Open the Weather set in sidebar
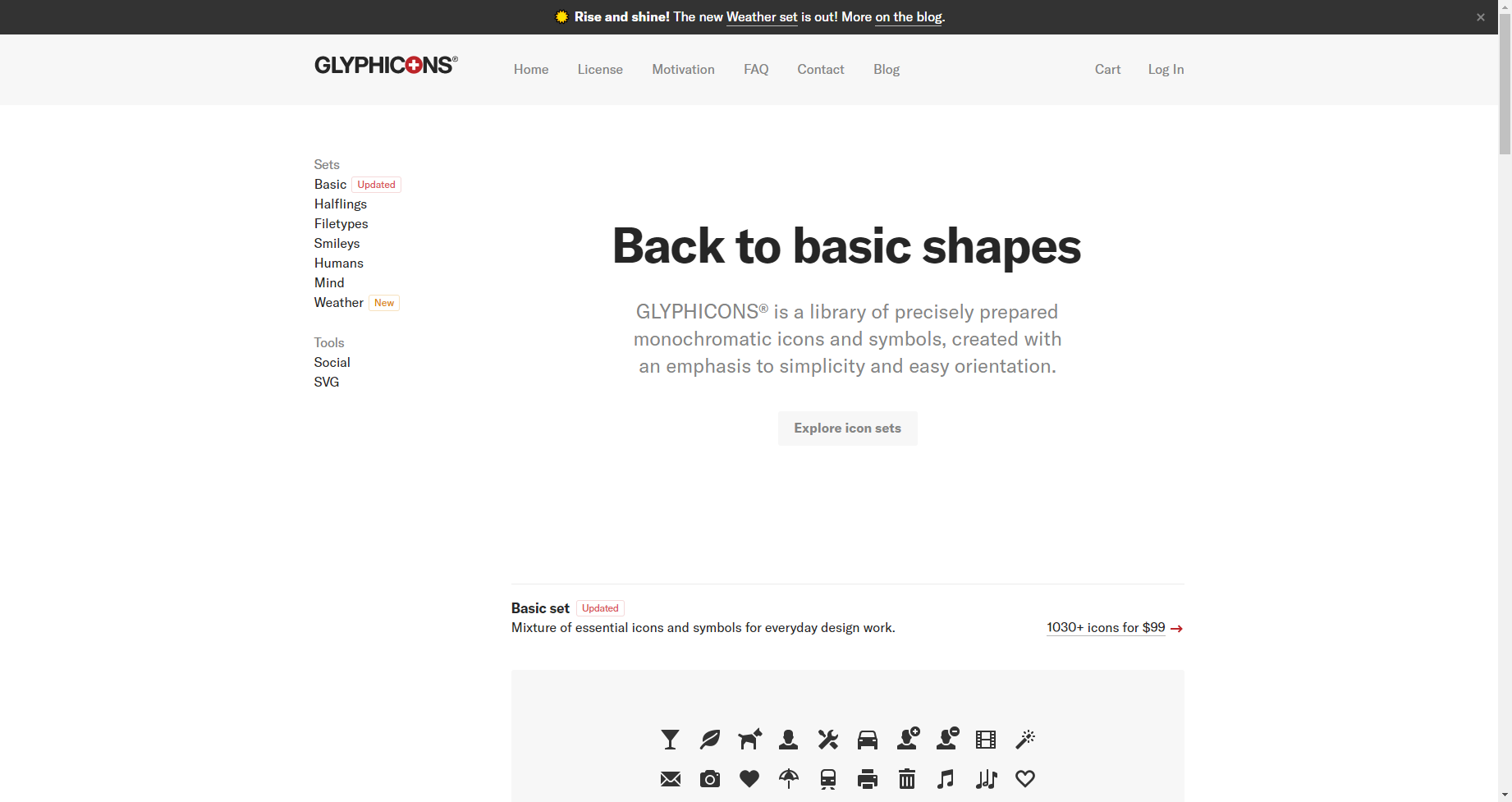This screenshot has width=1512, height=802. 338,303
